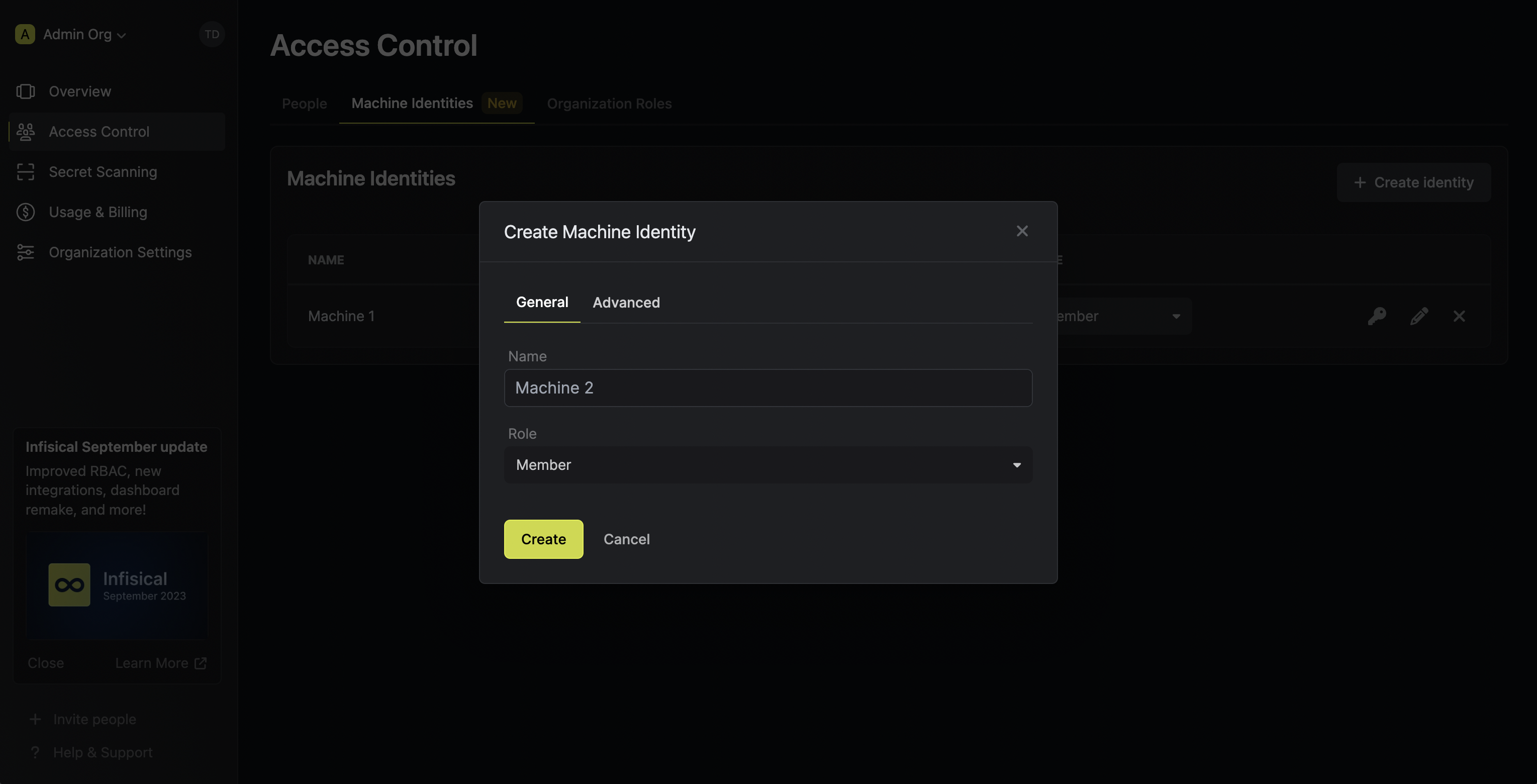Click the Infisical September update heading
This screenshot has height=784, width=1537.
tap(116, 447)
